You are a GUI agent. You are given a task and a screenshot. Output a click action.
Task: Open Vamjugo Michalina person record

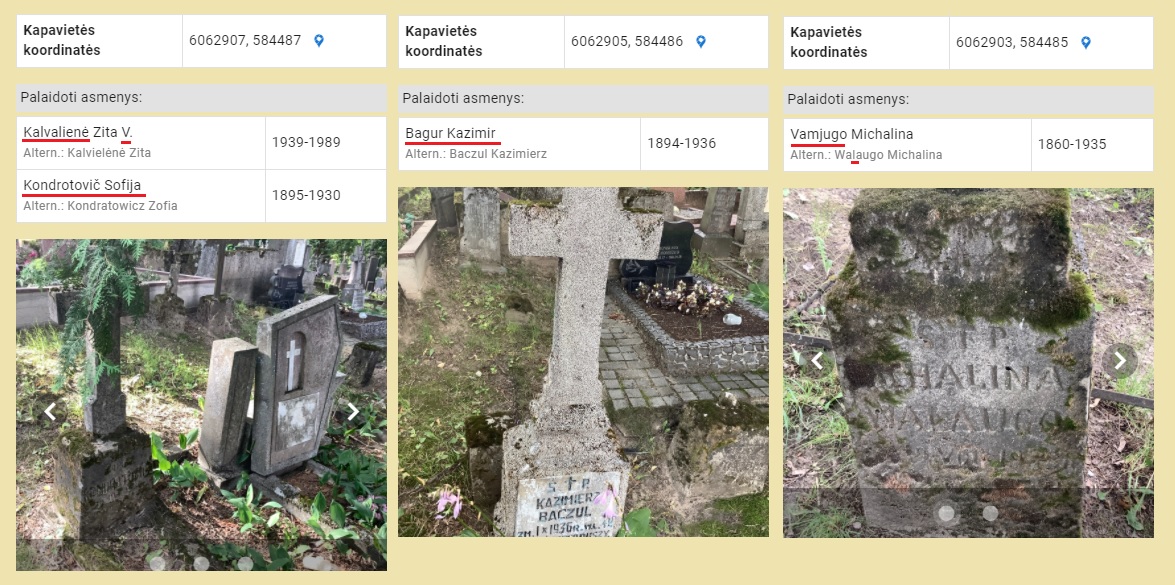click(x=852, y=135)
